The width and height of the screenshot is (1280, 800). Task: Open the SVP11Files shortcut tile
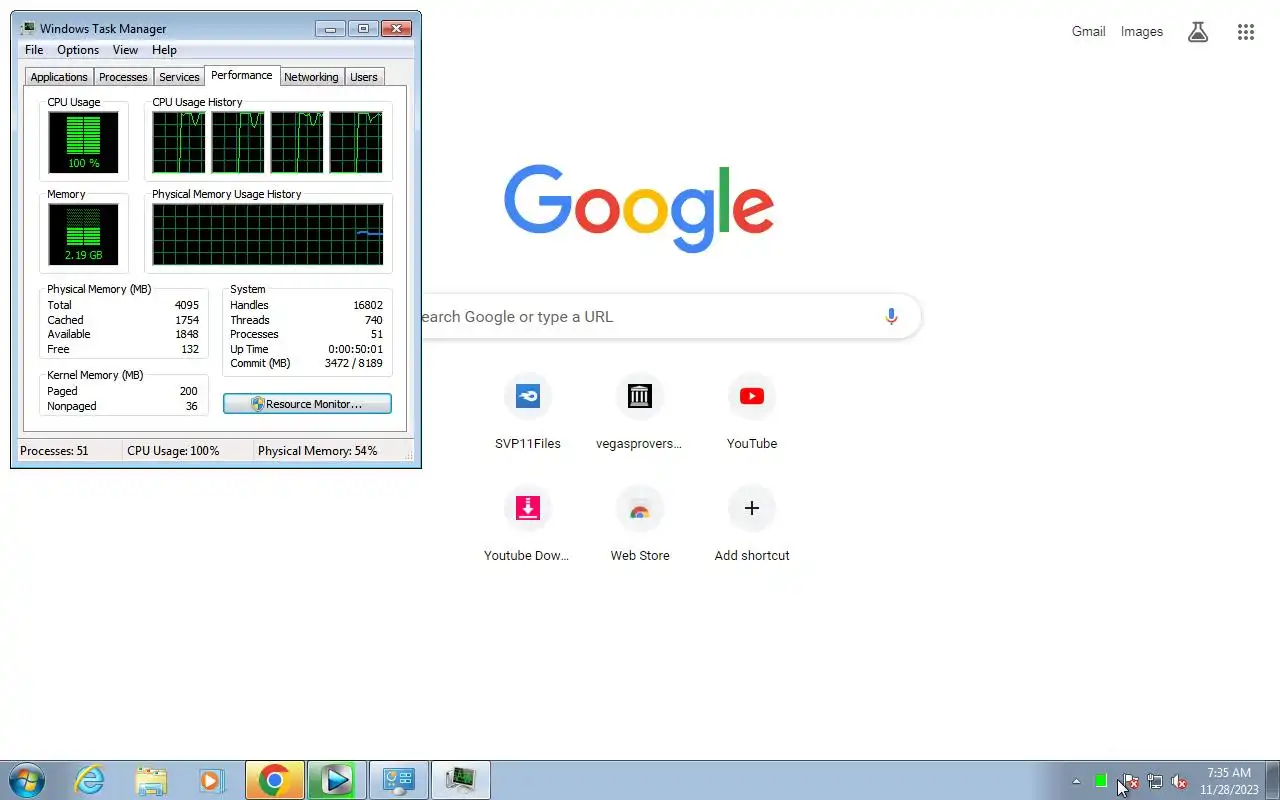coord(528,413)
